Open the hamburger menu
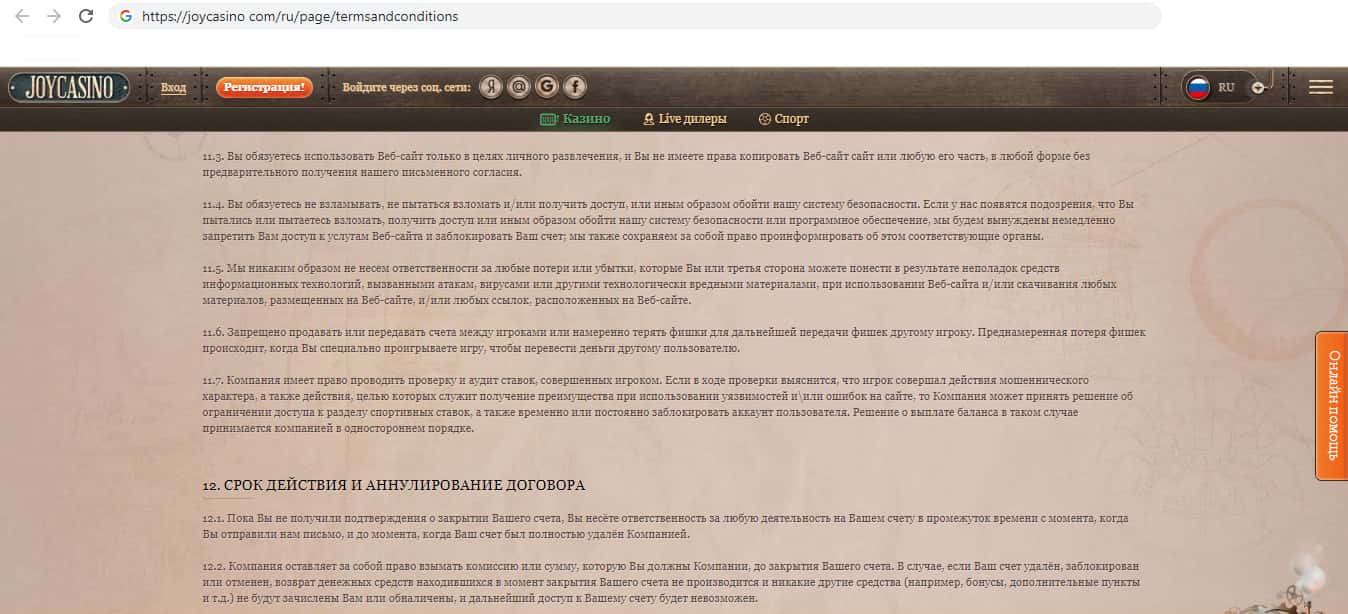The image size is (1348, 614). click(x=1321, y=87)
